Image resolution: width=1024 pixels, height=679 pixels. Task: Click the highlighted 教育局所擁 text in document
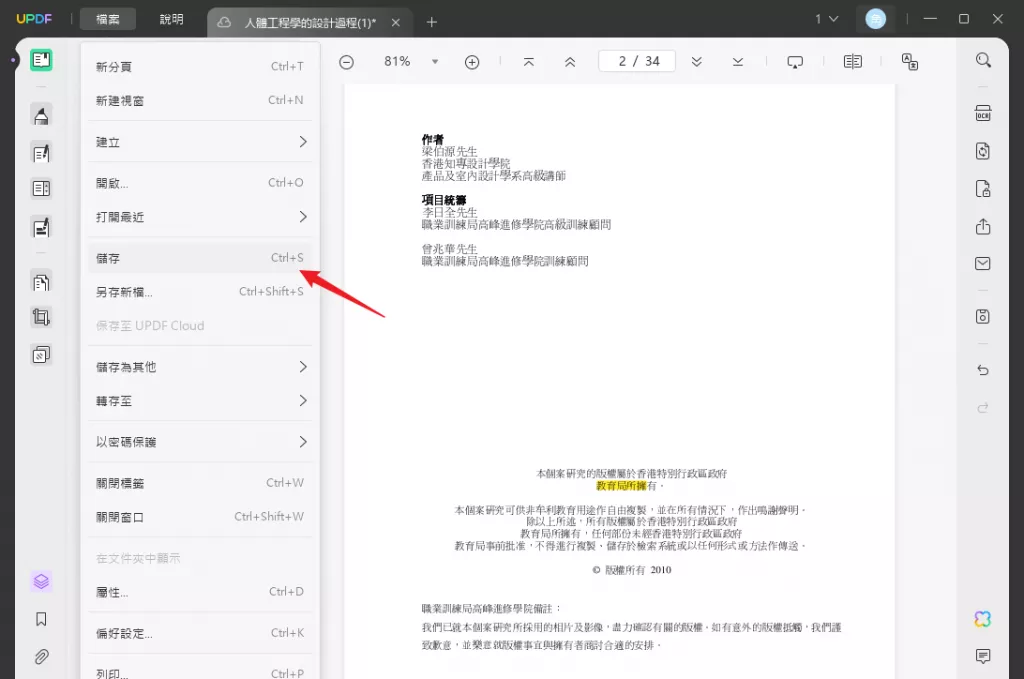[x=621, y=486]
